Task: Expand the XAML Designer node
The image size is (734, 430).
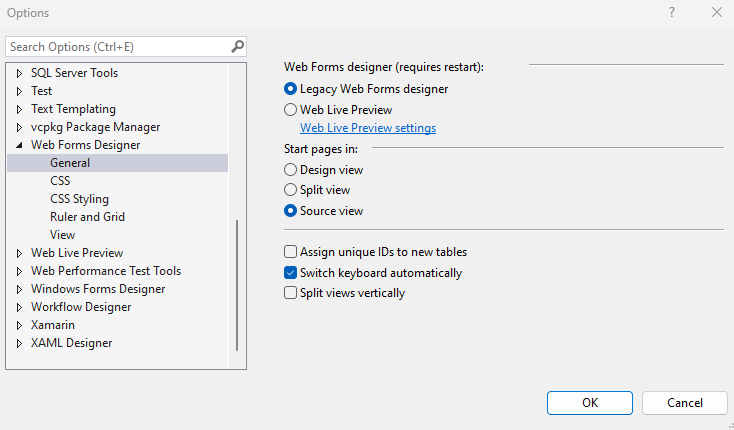Action: 19,343
